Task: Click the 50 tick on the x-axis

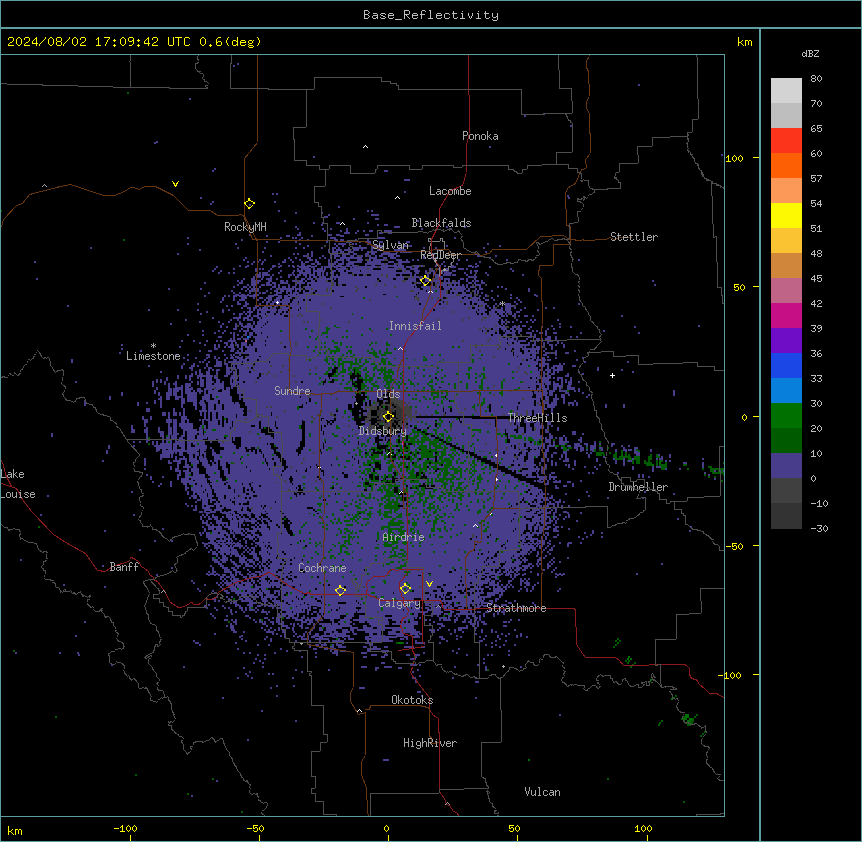Action: coord(514,828)
